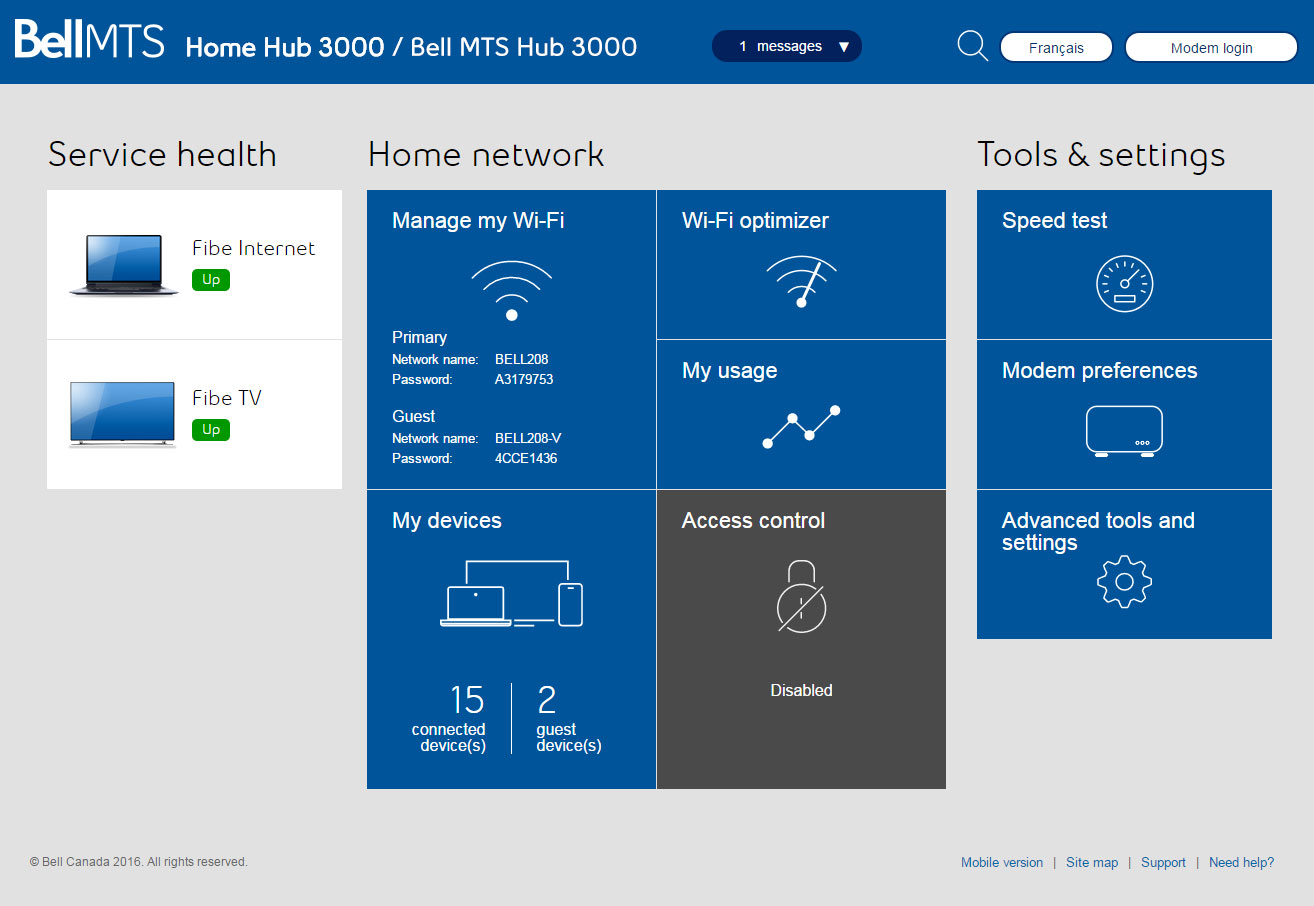This screenshot has height=906, width=1314.
Task: Switch language with the Français button
Action: [1056, 47]
